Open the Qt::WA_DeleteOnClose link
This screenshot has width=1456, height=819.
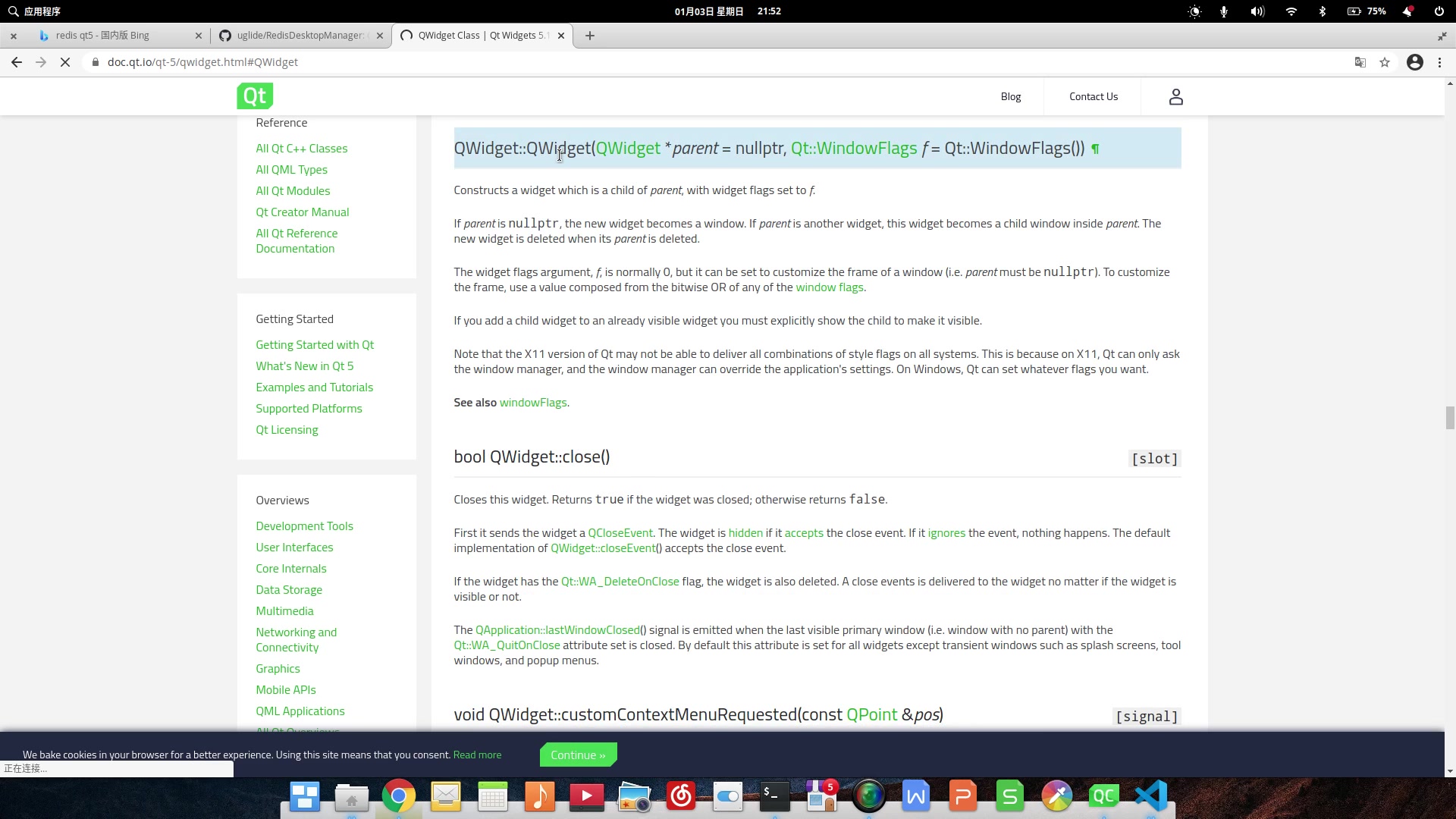(620, 582)
